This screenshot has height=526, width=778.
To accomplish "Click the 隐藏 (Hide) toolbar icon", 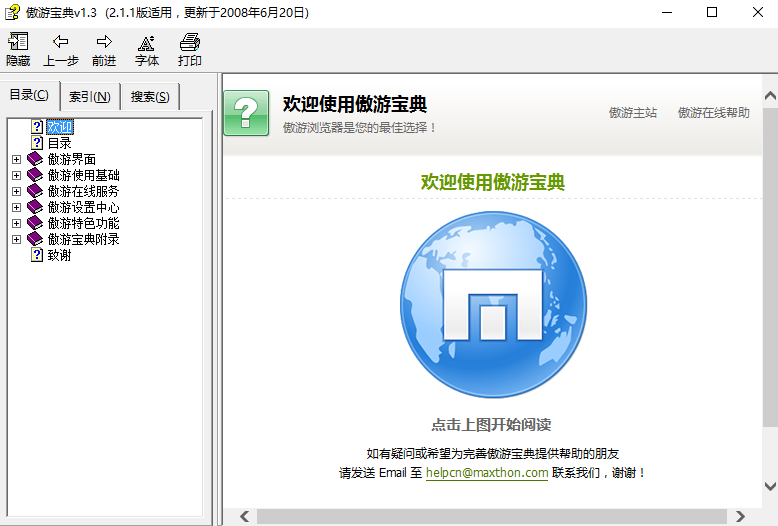I will (x=18, y=42).
